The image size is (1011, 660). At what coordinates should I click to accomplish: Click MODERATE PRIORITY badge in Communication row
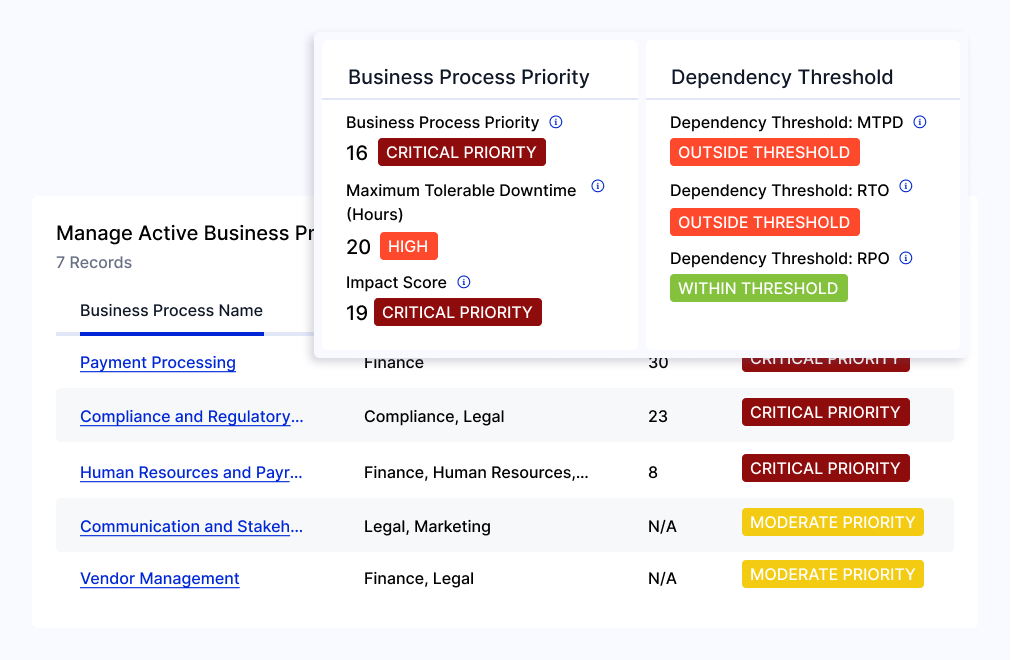(833, 522)
